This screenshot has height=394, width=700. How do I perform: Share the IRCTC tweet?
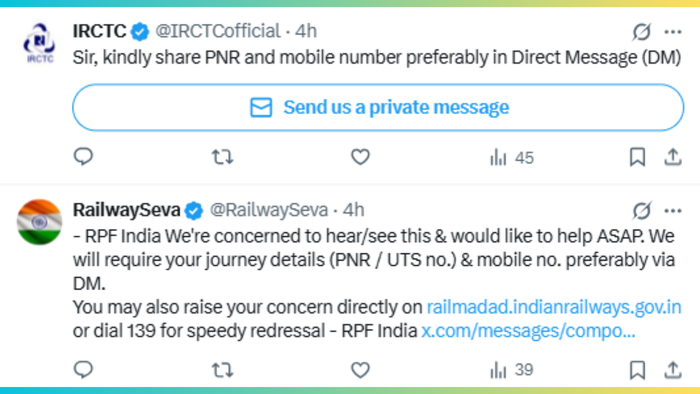(x=673, y=157)
